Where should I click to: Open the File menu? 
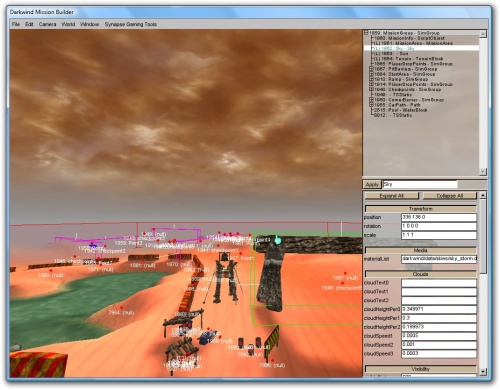[16, 24]
